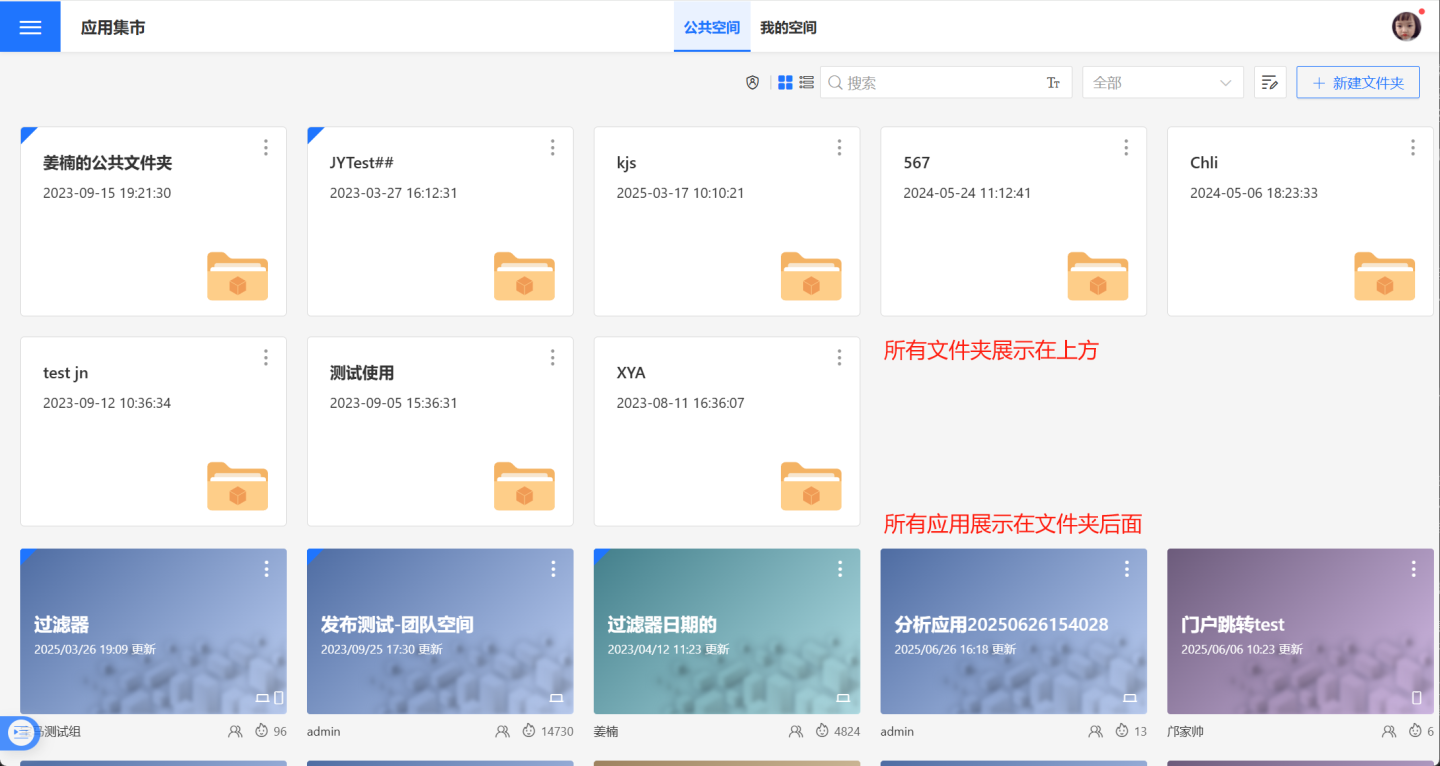Switch to list view layout

click(x=806, y=83)
